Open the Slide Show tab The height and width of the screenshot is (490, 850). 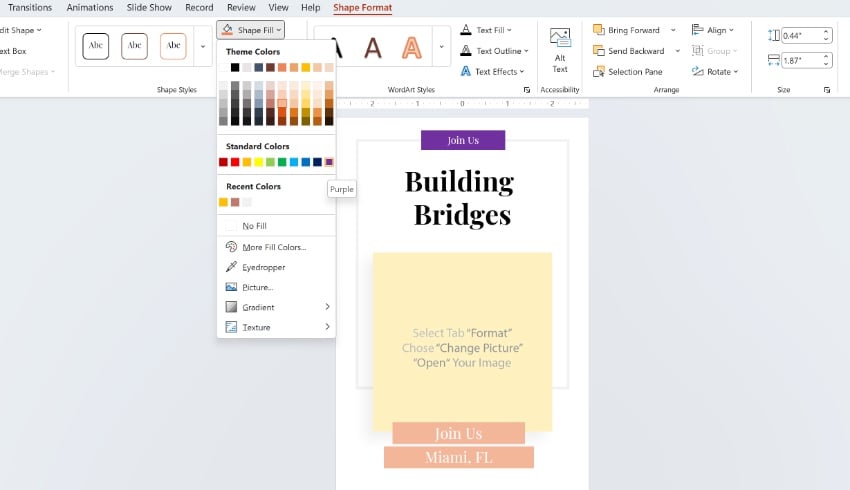click(x=149, y=7)
